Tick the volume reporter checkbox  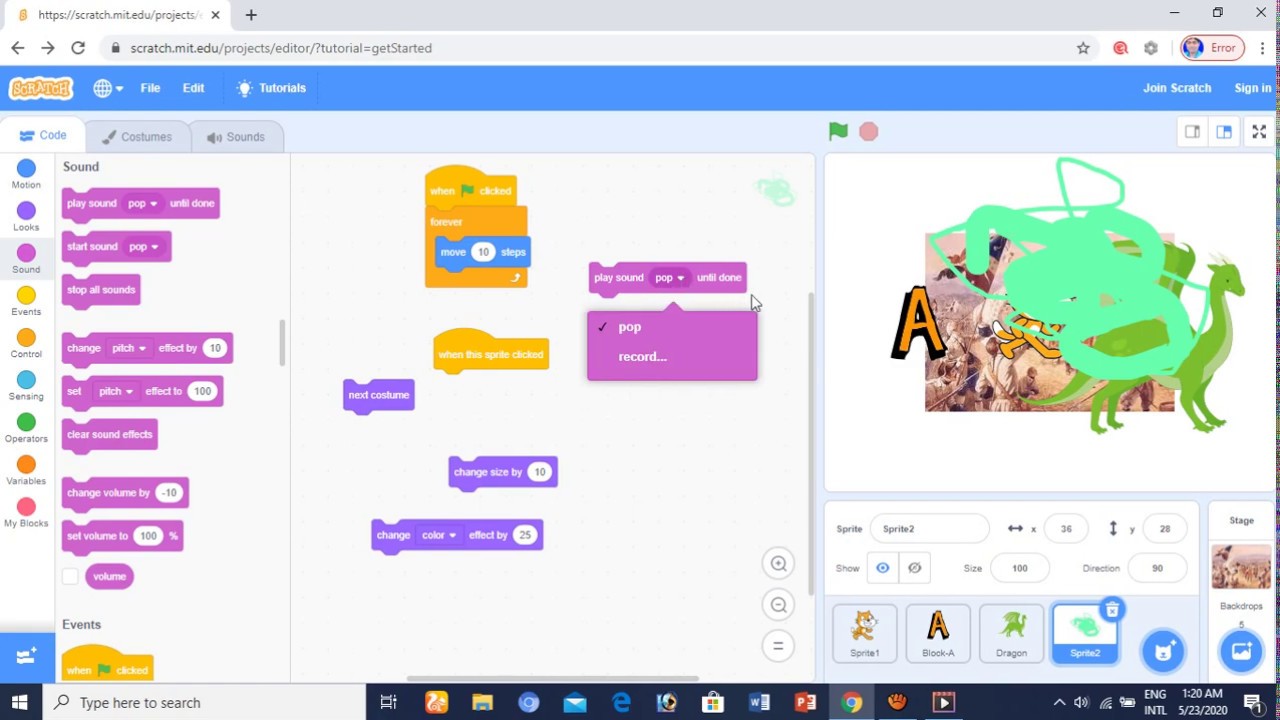click(x=70, y=576)
